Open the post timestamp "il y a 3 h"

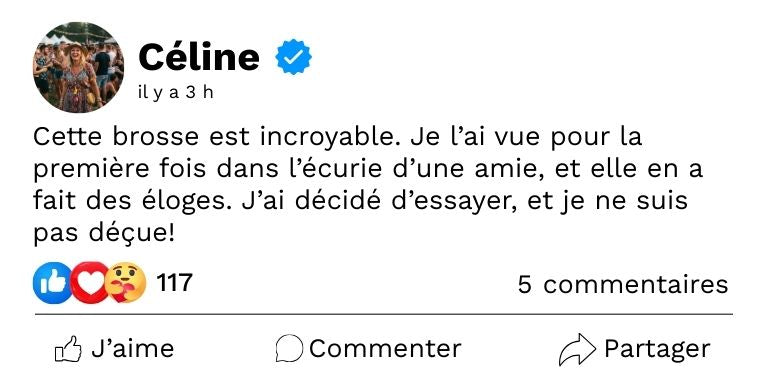(x=176, y=93)
